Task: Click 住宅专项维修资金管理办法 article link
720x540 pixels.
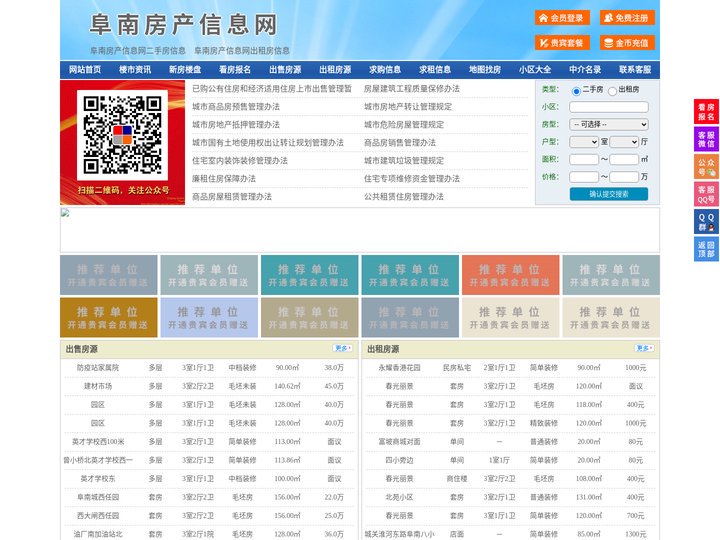Action: tap(412, 179)
